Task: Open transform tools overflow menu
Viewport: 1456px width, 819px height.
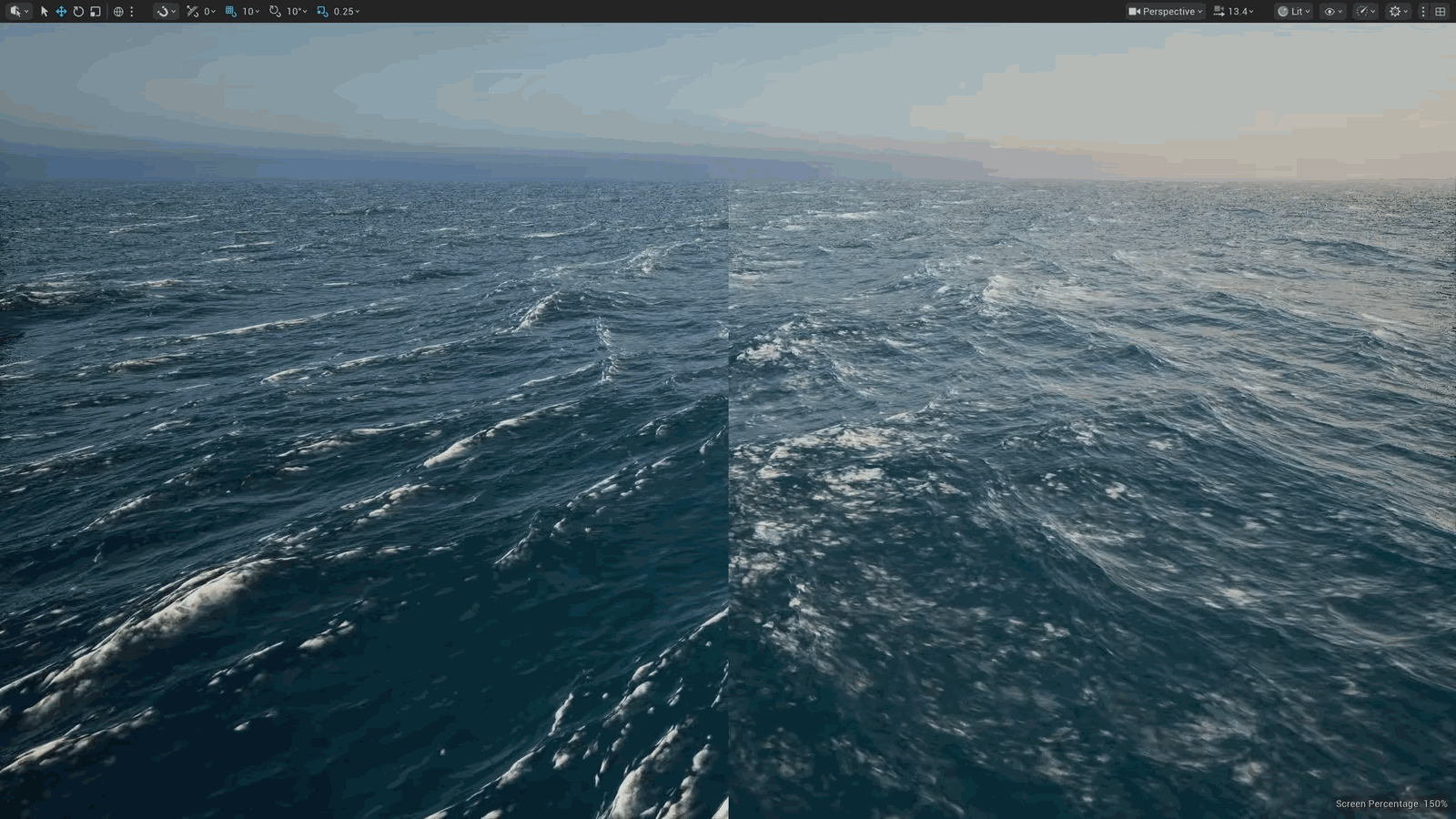Action: coord(132,11)
